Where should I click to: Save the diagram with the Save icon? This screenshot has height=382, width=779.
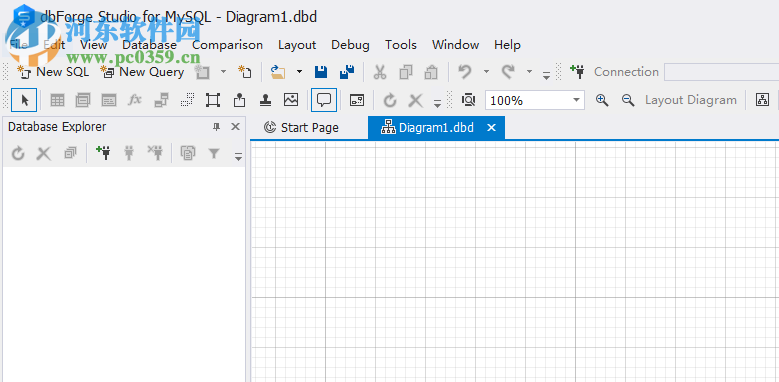(x=321, y=72)
